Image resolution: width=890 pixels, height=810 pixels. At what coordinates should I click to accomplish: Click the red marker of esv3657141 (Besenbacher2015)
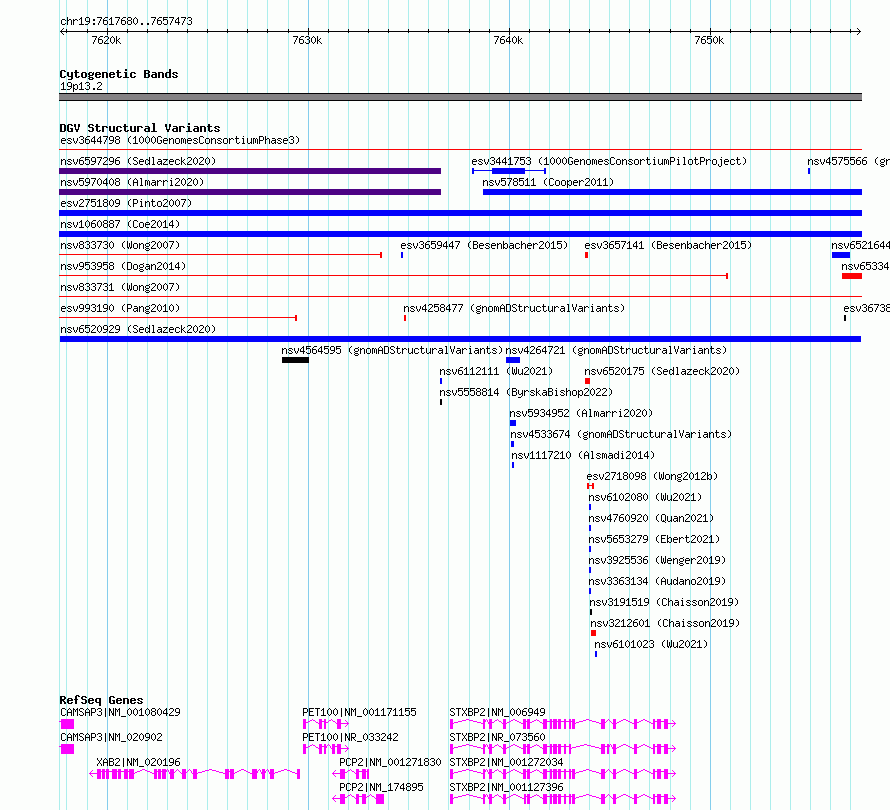click(586, 255)
